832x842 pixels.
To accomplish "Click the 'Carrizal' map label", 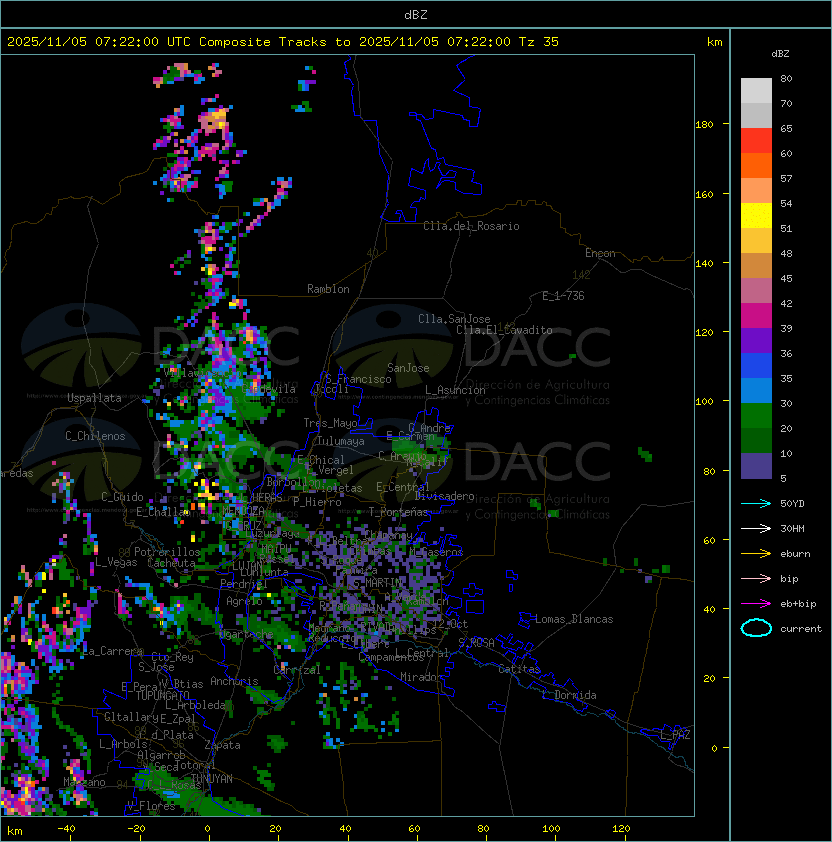I will [x=297, y=670].
